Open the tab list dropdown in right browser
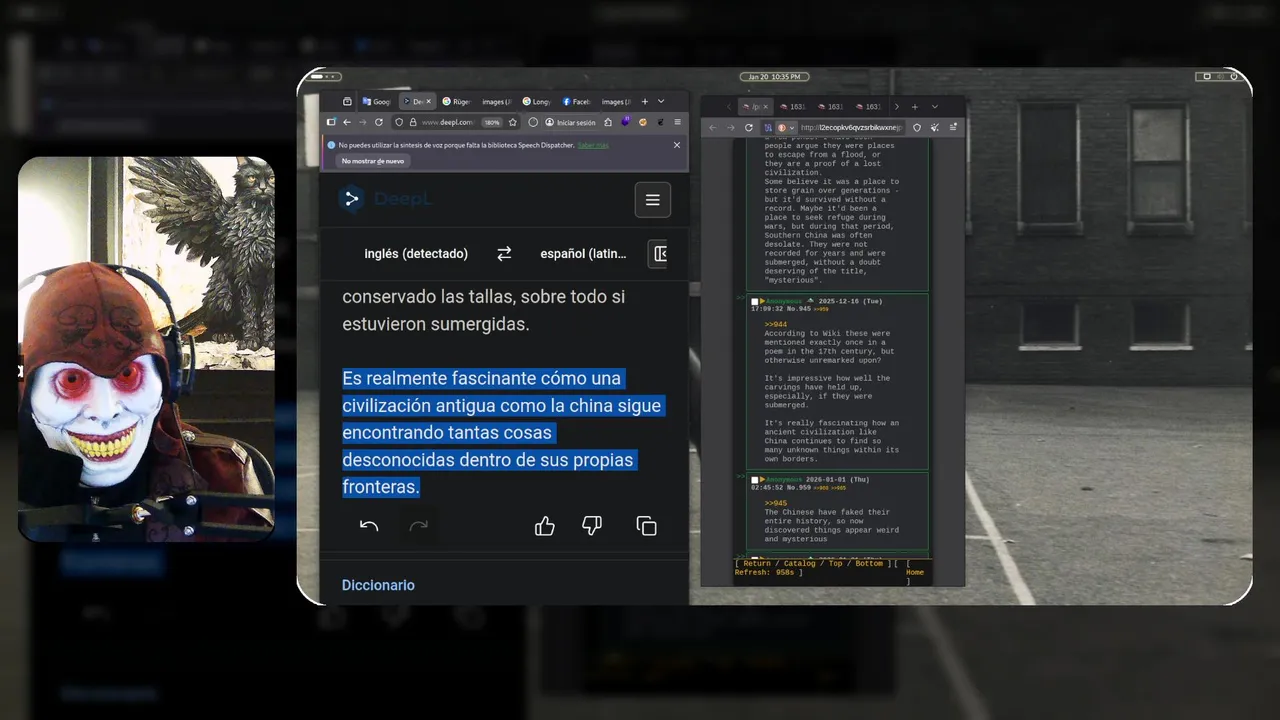The width and height of the screenshot is (1280, 720). click(x=935, y=107)
